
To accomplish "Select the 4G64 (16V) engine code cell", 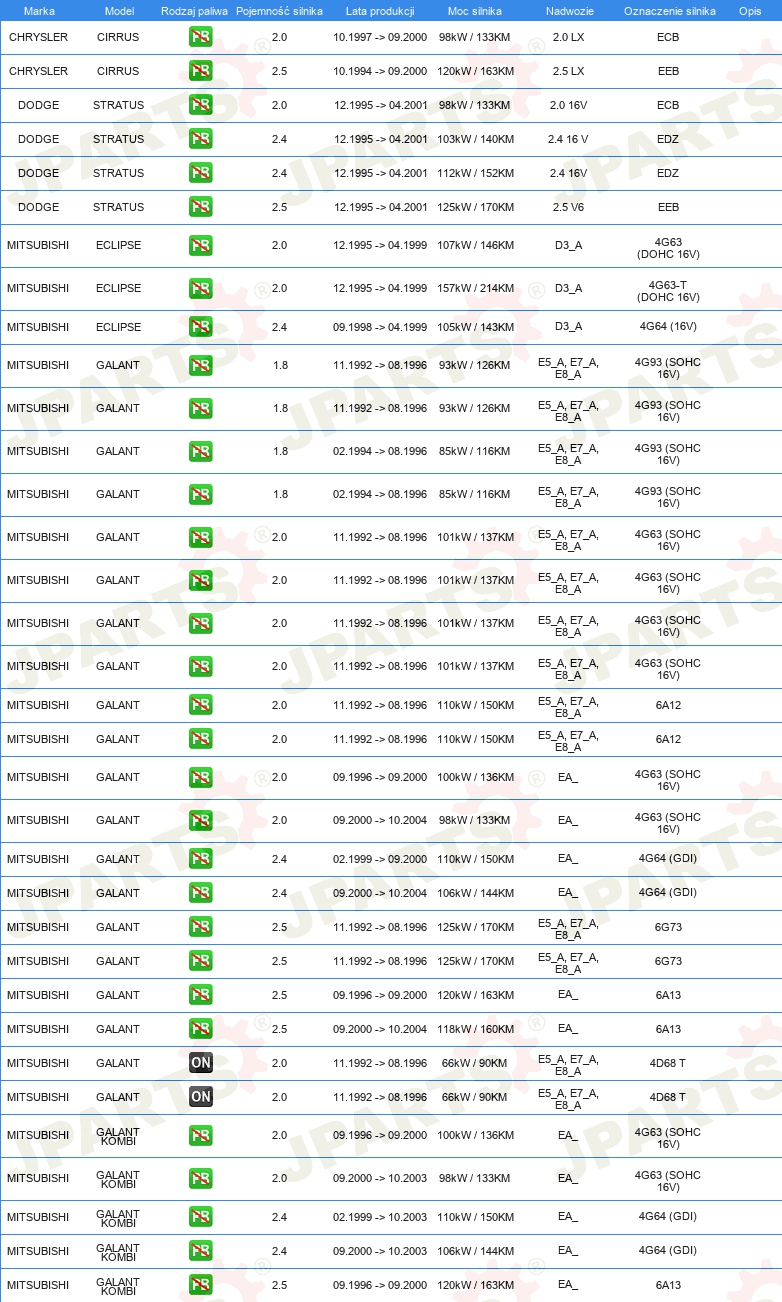I will point(668,327).
